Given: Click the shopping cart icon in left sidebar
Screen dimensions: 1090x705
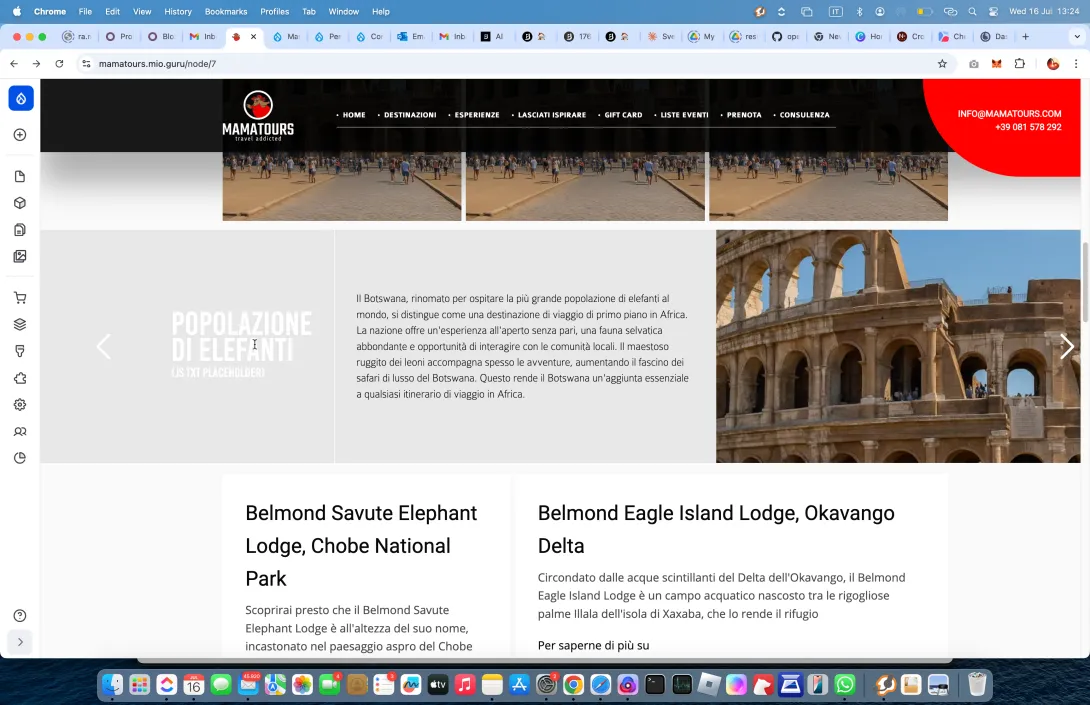Looking at the screenshot, I should click(20, 298).
